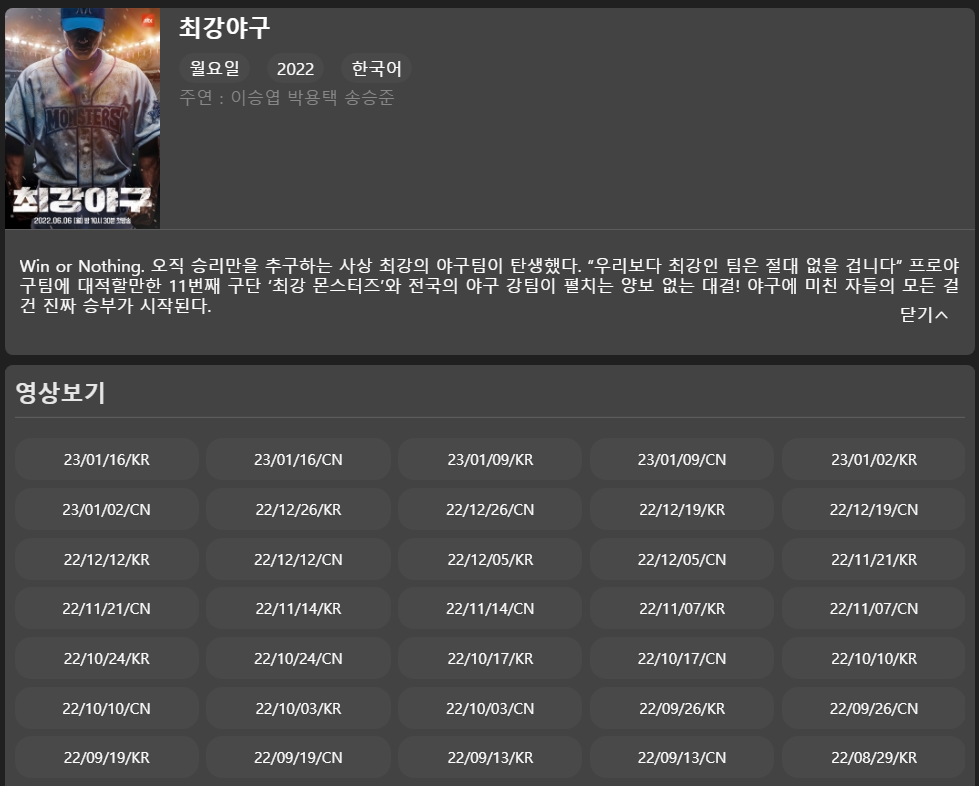The image size is (979, 786).
Task: Play episode 22/12/26/KR
Action: pyautogui.click(x=298, y=509)
